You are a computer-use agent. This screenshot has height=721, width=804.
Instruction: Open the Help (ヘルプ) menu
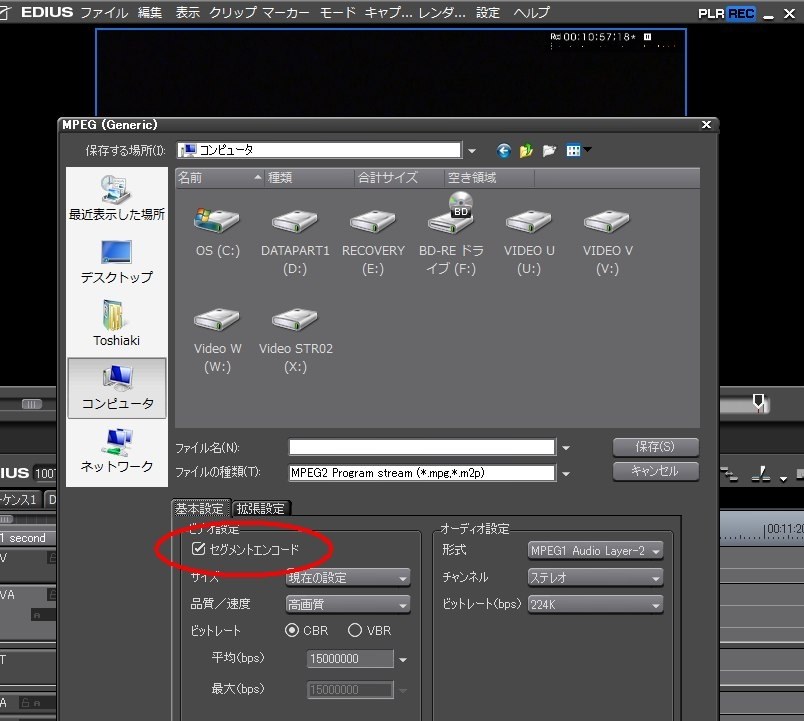(x=532, y=12)
